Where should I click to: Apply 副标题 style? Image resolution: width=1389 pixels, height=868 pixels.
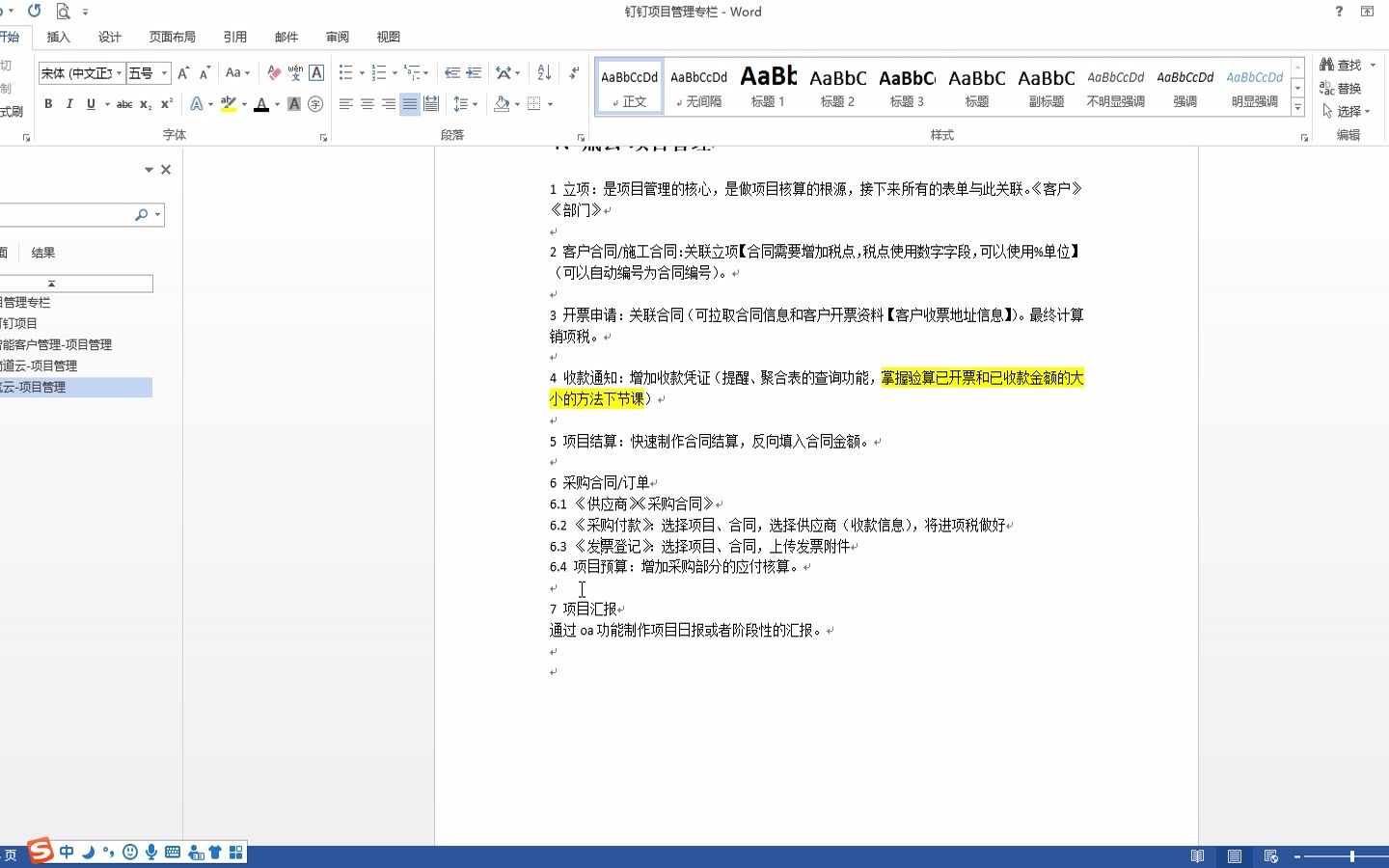pyautogui.click(x=1047, y=86)
